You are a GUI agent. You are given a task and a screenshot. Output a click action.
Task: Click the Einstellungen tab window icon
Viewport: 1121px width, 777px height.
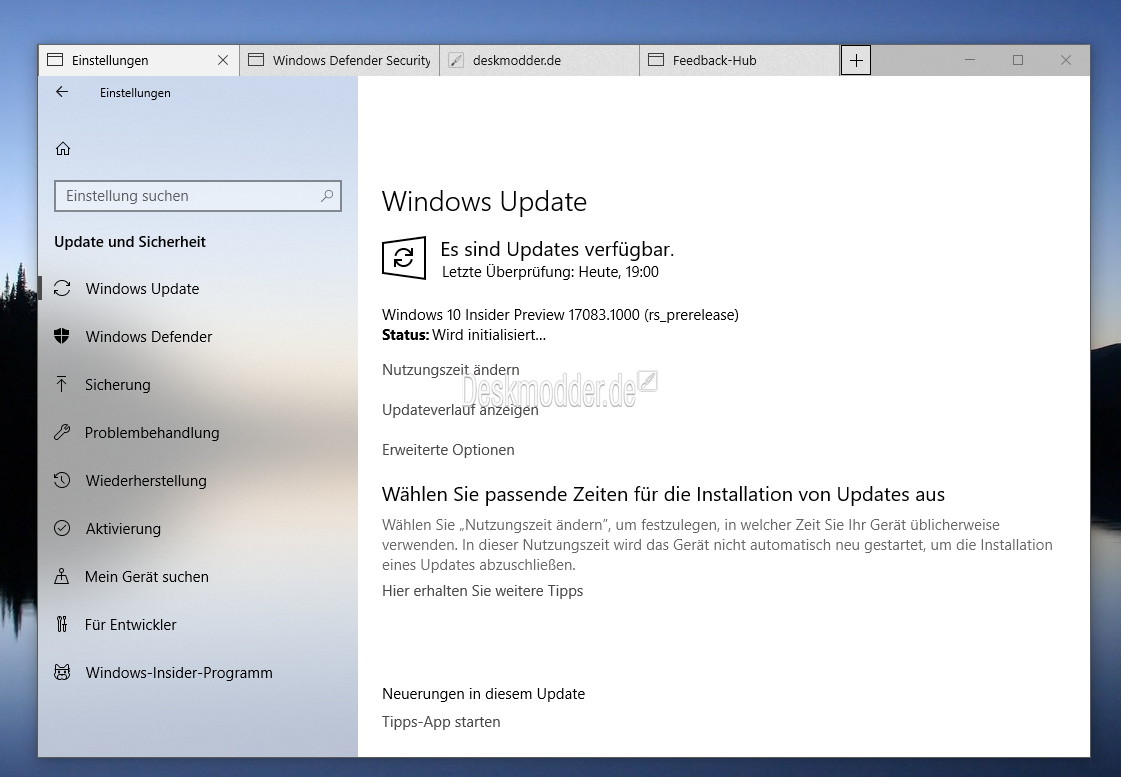click(55, 60)
